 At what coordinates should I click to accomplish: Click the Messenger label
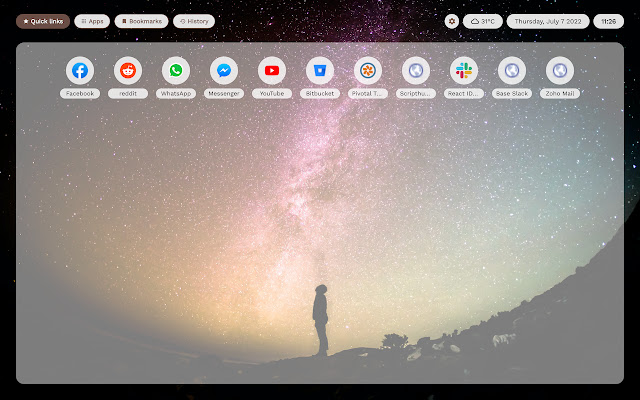point(224,93)
